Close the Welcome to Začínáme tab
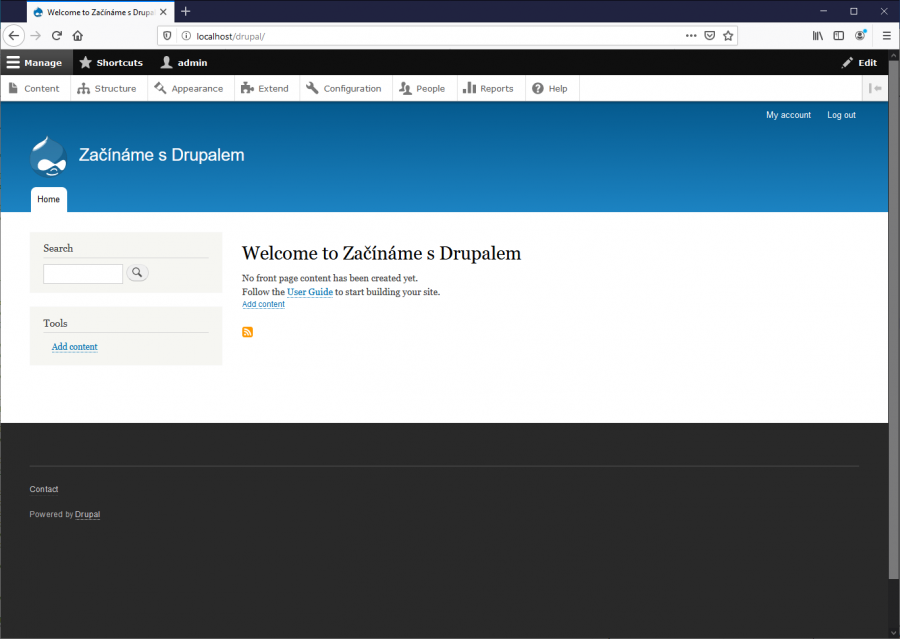The width and height of the screenshot is (900, 639). (x=163, y=11)
